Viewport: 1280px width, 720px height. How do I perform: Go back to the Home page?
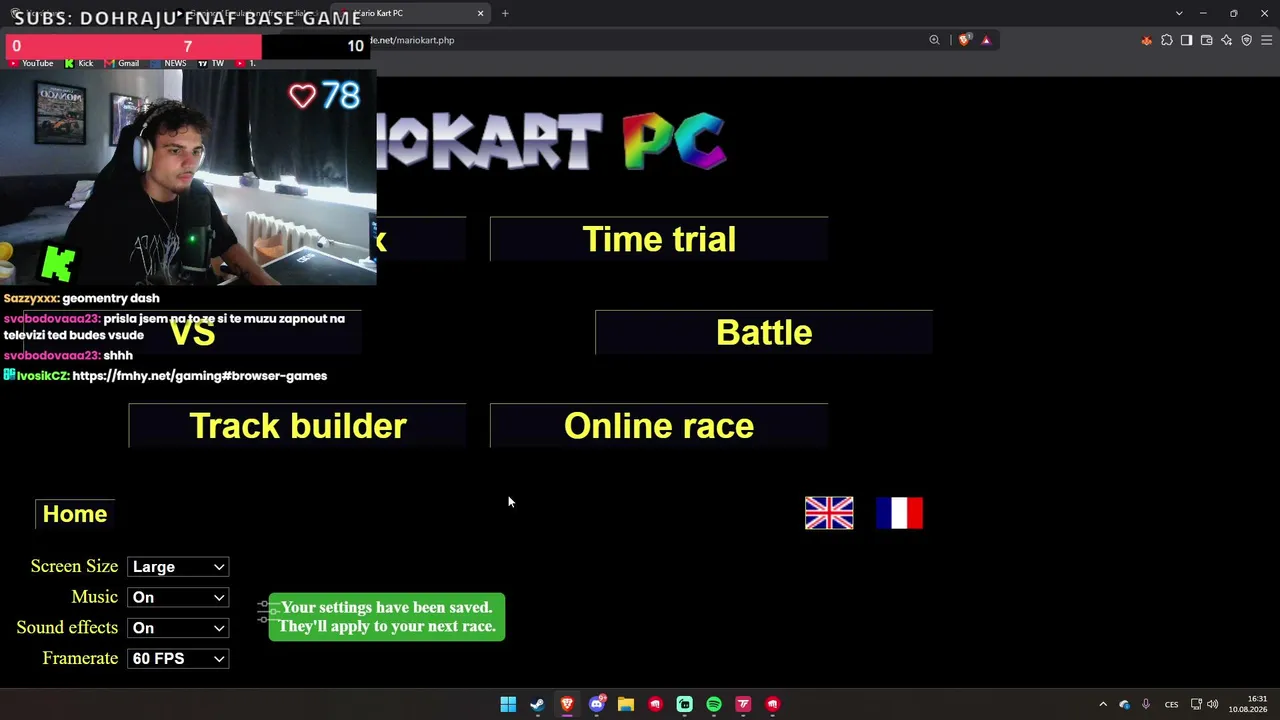coord(75,514)
